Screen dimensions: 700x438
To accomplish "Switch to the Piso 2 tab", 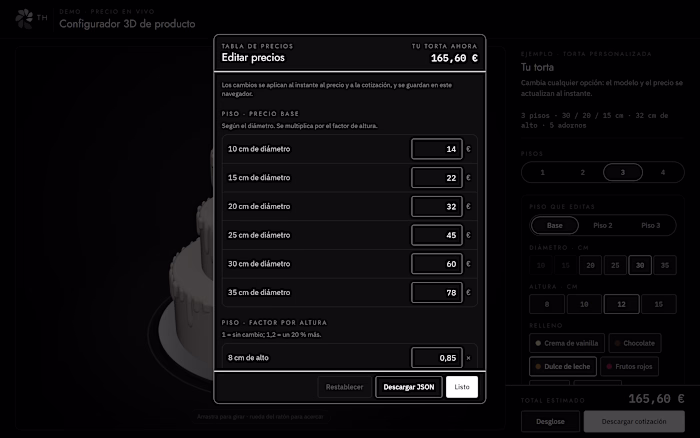I will [603, 225].
